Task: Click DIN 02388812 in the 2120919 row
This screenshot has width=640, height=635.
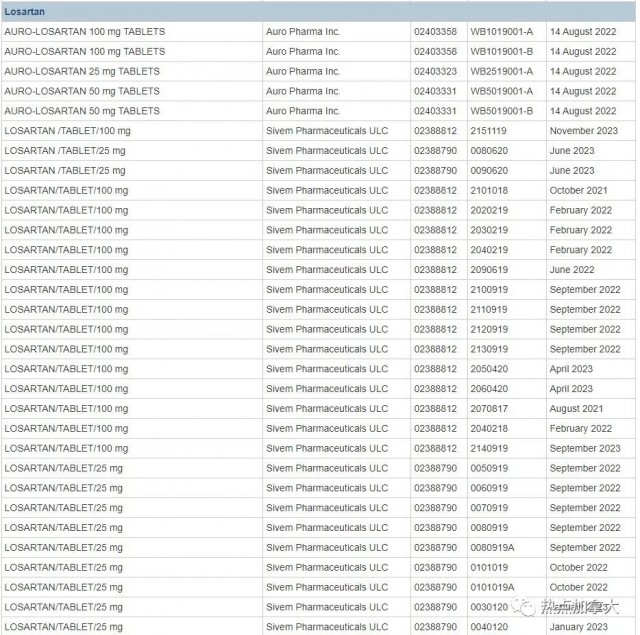Action: (x=435, y=329)
